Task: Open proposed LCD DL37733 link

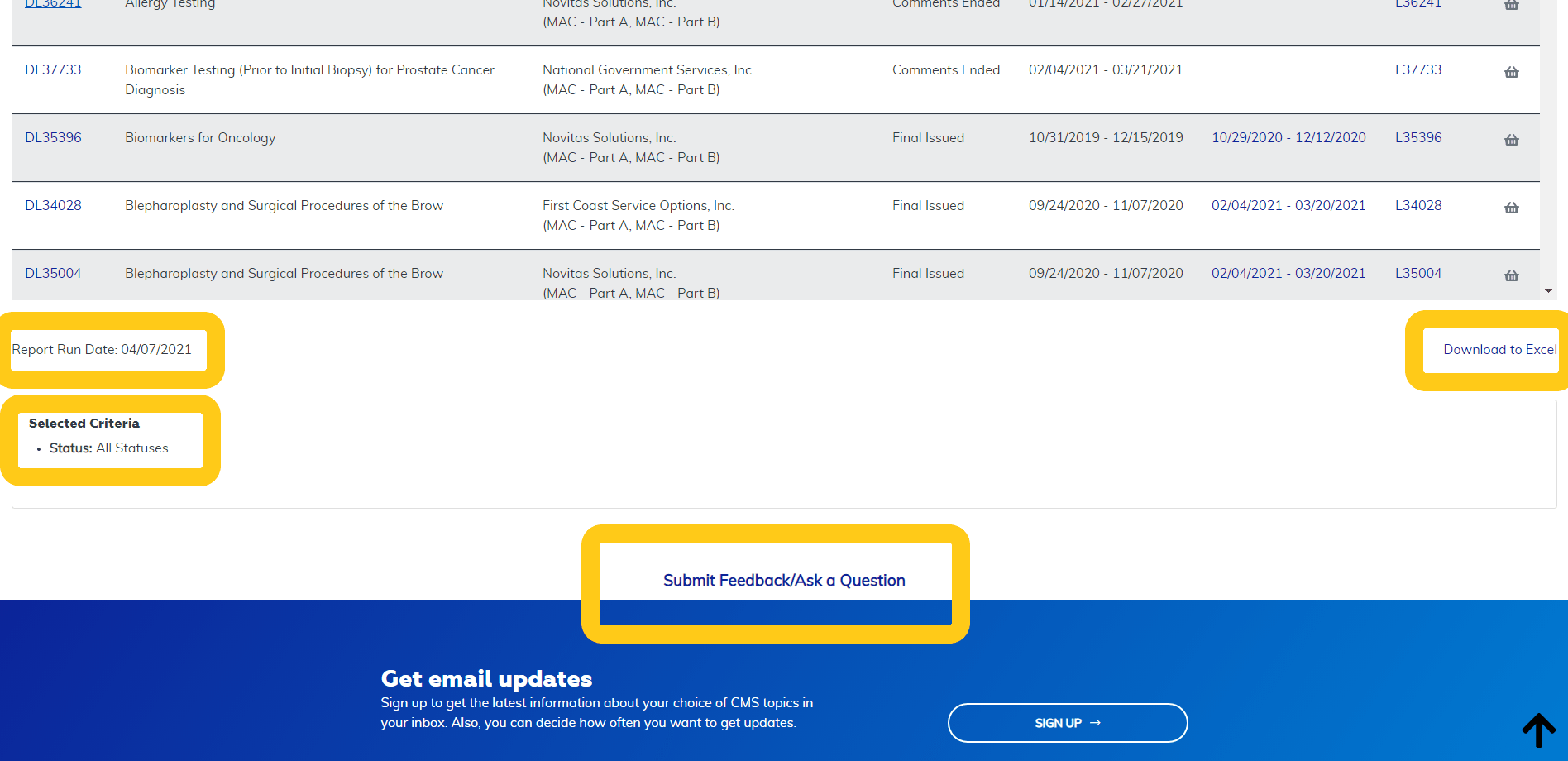Action: (x=53, y=70)
